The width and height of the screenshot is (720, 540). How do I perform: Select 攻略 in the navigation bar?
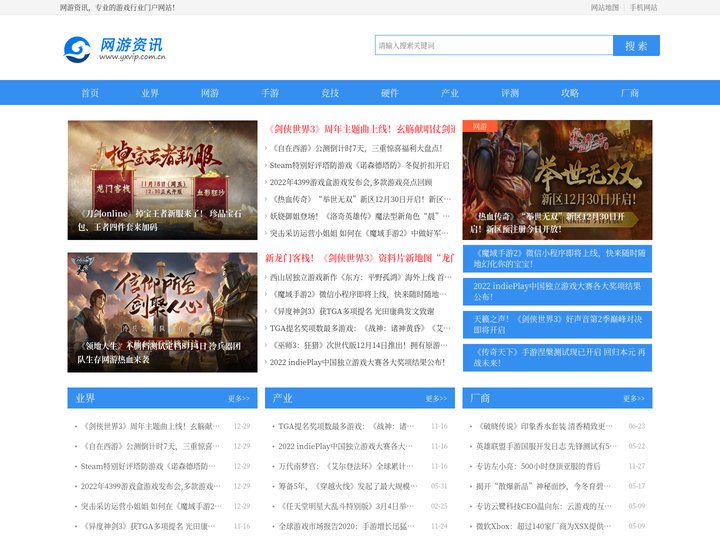pyautogui.click(x=570, y=93)
